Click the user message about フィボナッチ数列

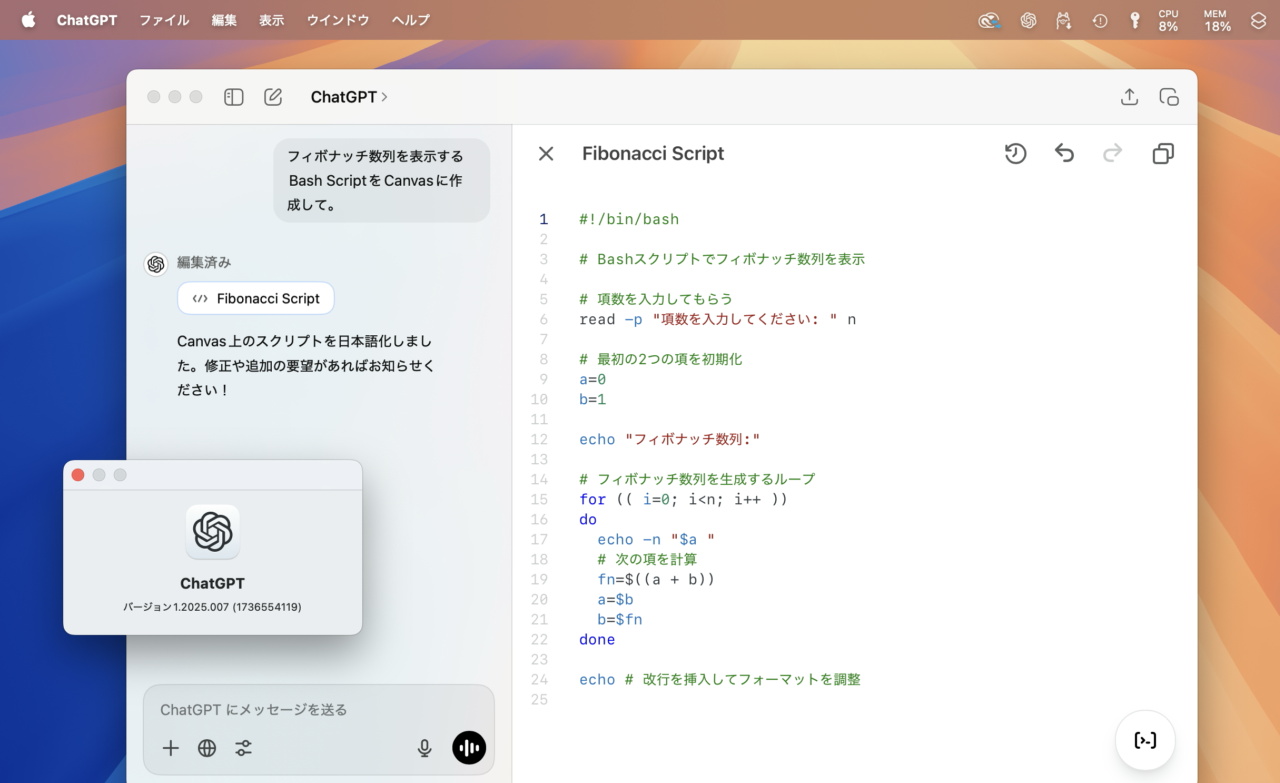click(382, 180)
